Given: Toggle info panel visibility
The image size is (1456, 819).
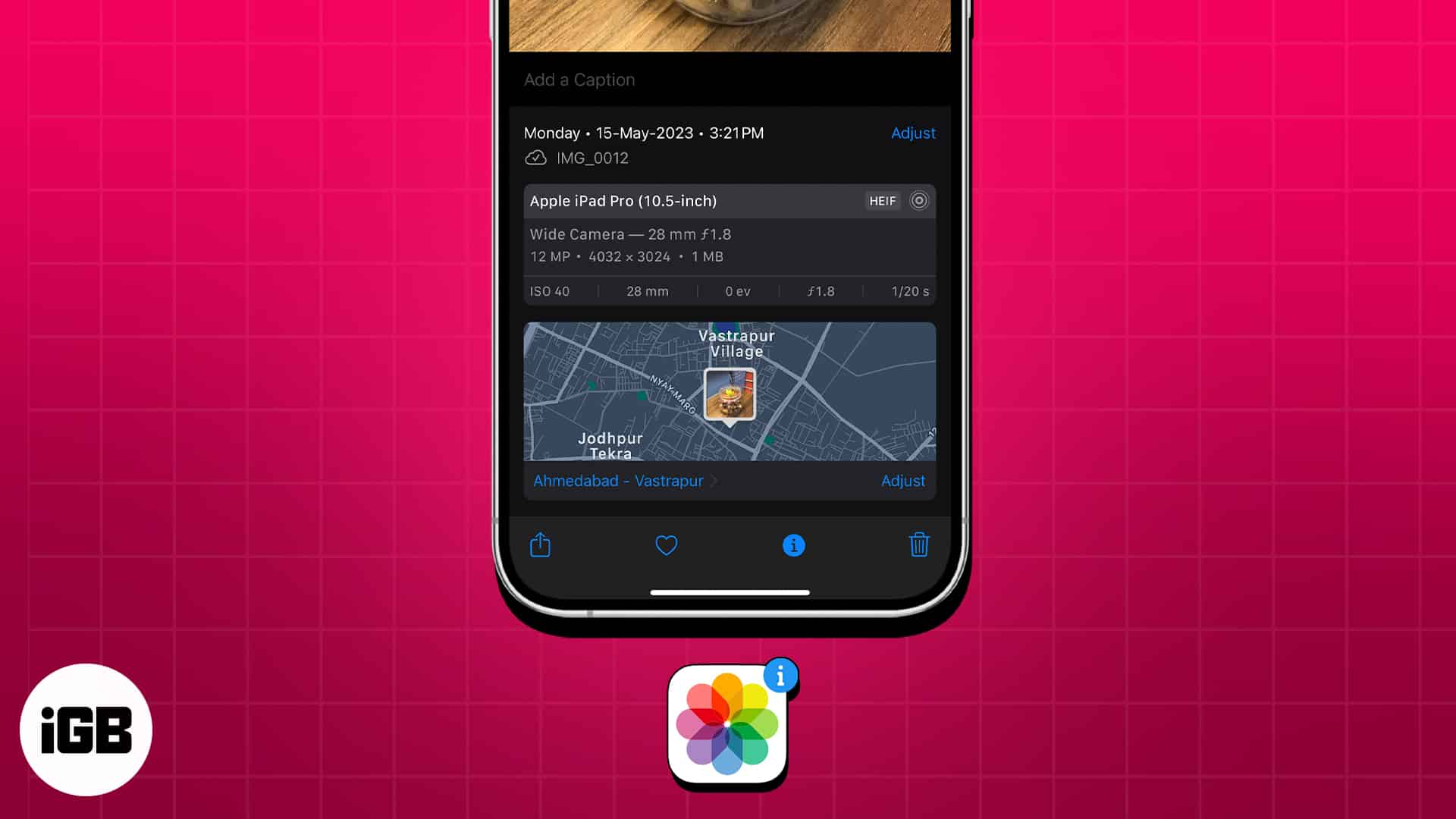Looking at the screenshot, I should (793, 546).
